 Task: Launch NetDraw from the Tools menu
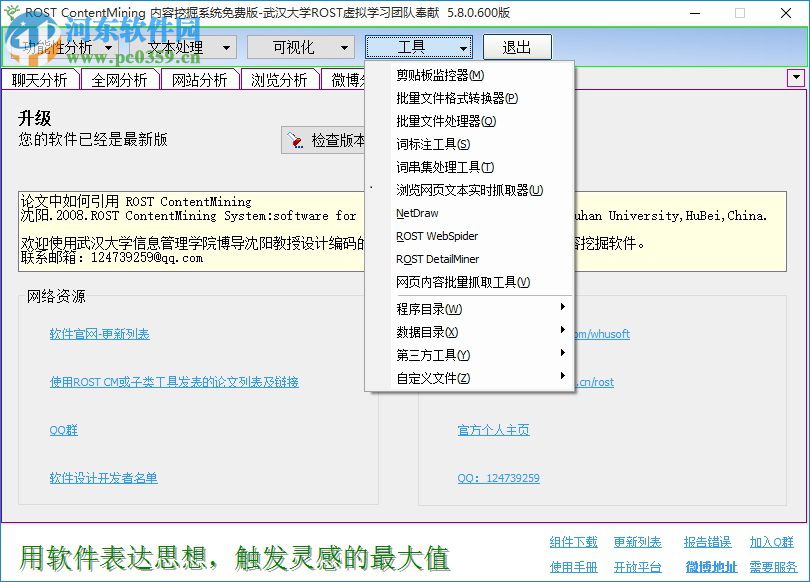click(415, 212)
